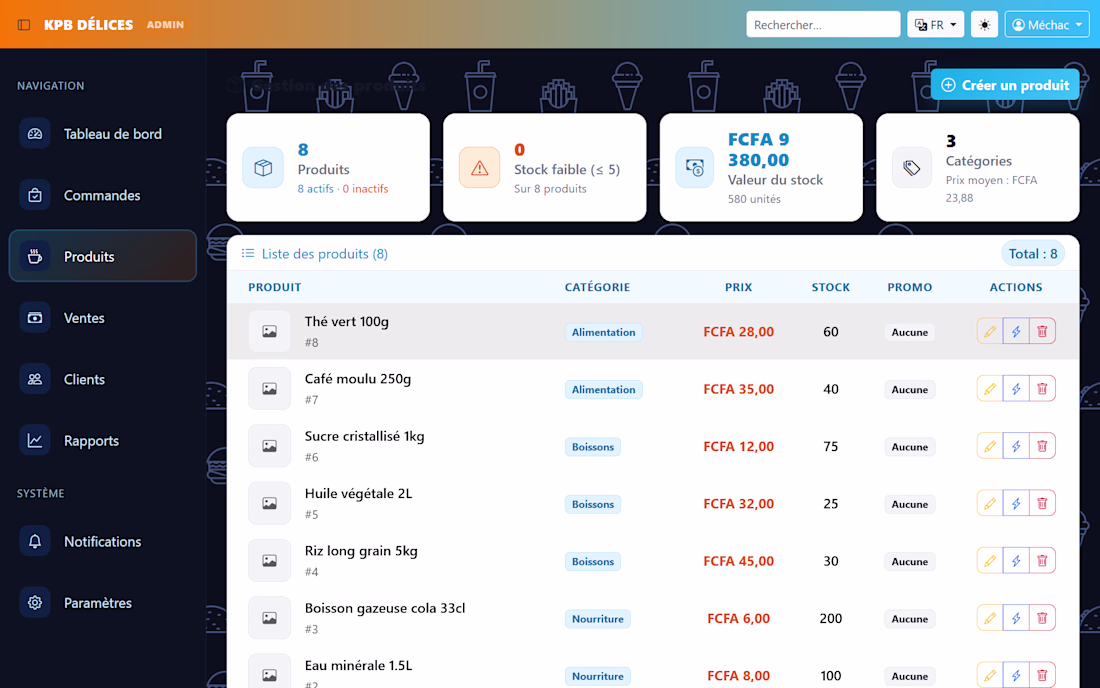Click lightning icon for Boisson gazeuse cola 33cl

coord(1016,618)
